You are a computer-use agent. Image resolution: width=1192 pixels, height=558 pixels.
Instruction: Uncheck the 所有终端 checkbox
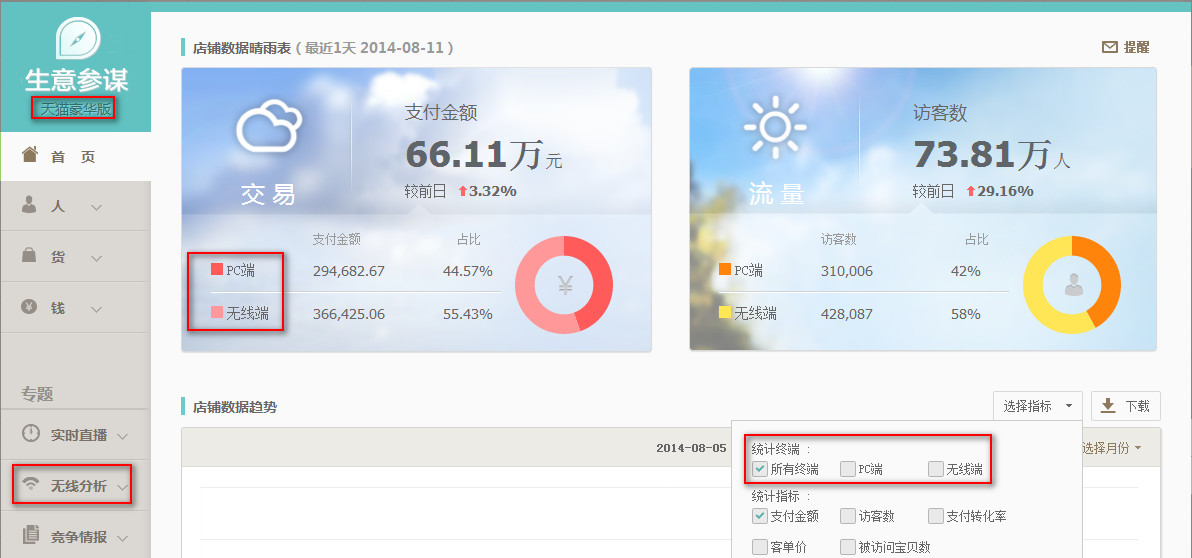coord(760,469)
